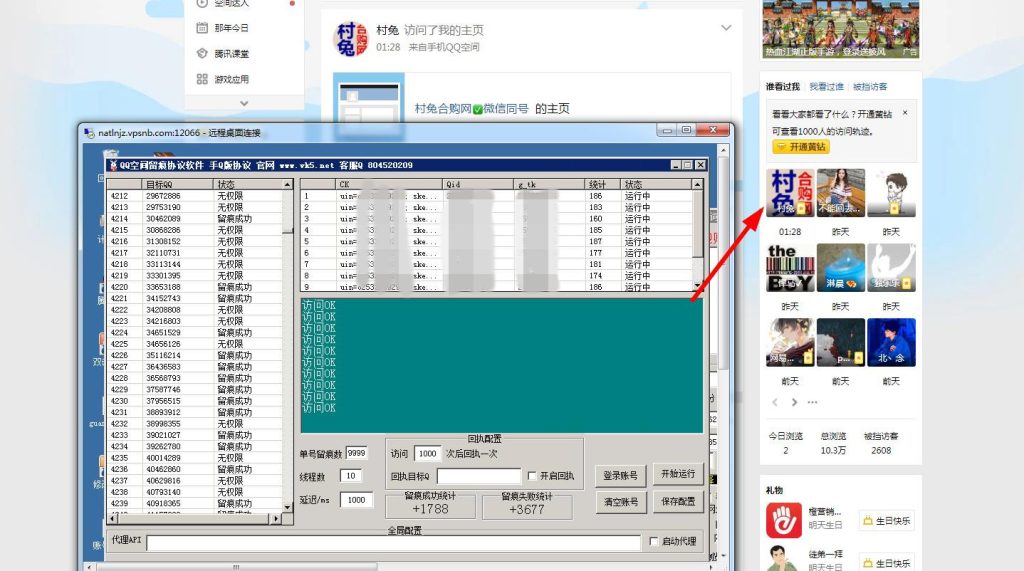Click the more dots under visitor list

point(811,402)
